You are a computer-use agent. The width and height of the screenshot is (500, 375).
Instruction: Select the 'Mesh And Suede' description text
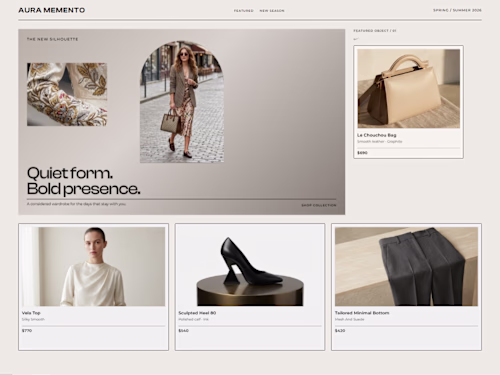point(349,319)
